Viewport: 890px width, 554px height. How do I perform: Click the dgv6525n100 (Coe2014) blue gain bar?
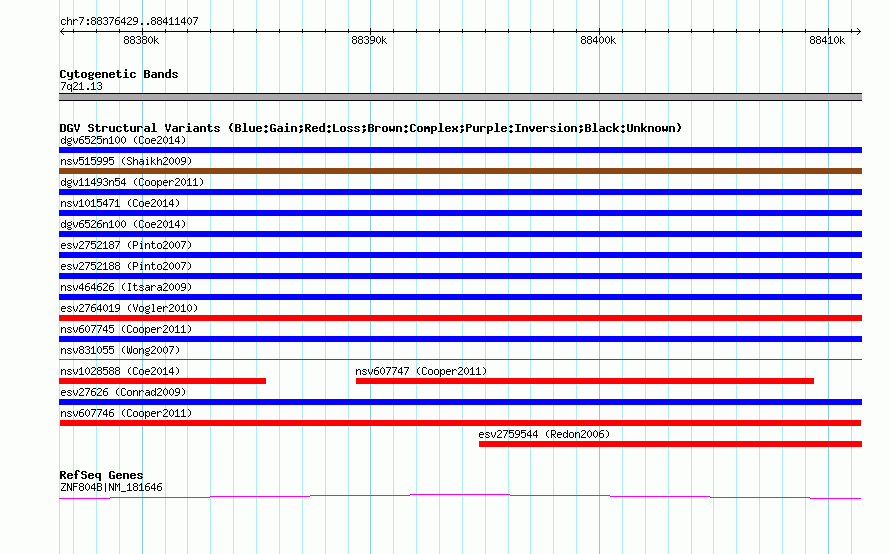pos(460,150)
